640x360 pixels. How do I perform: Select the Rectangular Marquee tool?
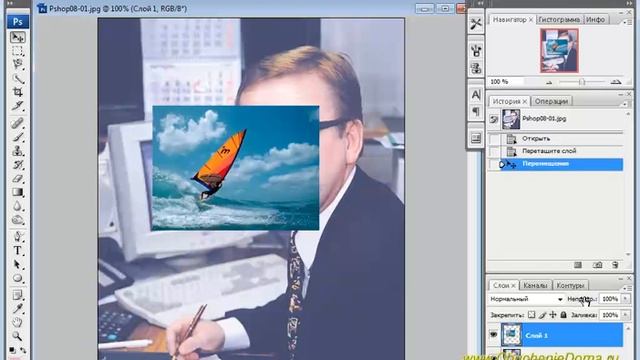point(17,51)
